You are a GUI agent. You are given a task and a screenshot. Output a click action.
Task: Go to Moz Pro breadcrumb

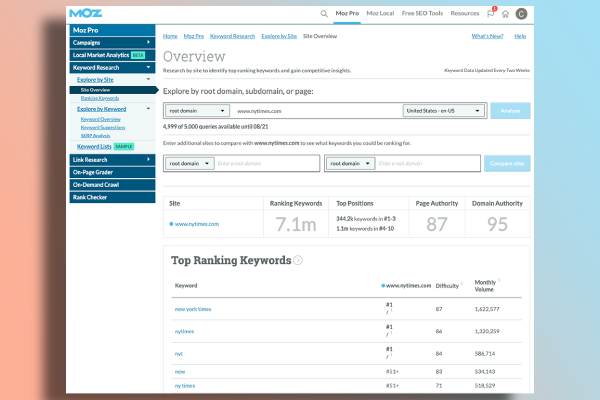(x=194, y=36)
